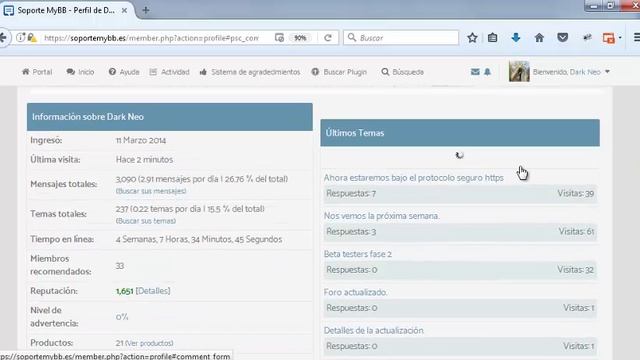This screenshot has height=360, width=640.
Task: Click the 33 recommended members value
Action: [x=120, y=266]
